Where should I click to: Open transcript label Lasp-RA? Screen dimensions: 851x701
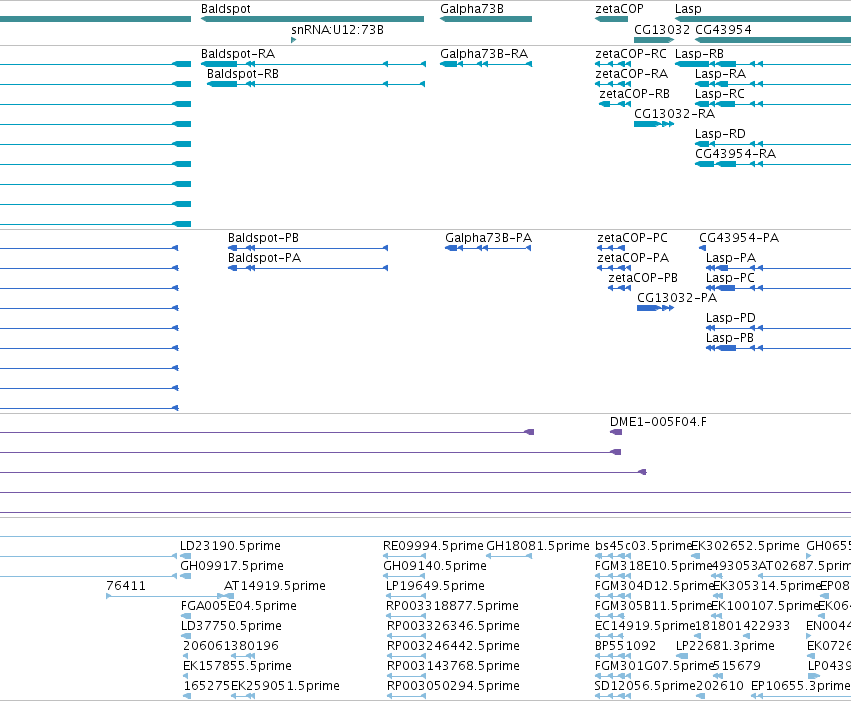tap(720, 74)
